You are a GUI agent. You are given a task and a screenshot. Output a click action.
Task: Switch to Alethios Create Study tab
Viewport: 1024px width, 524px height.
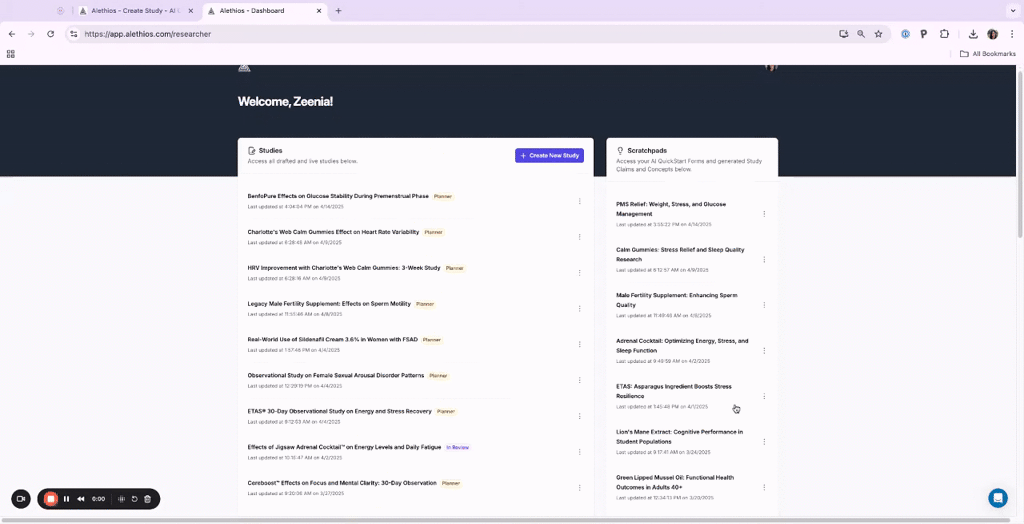click(x=134, y=10)
